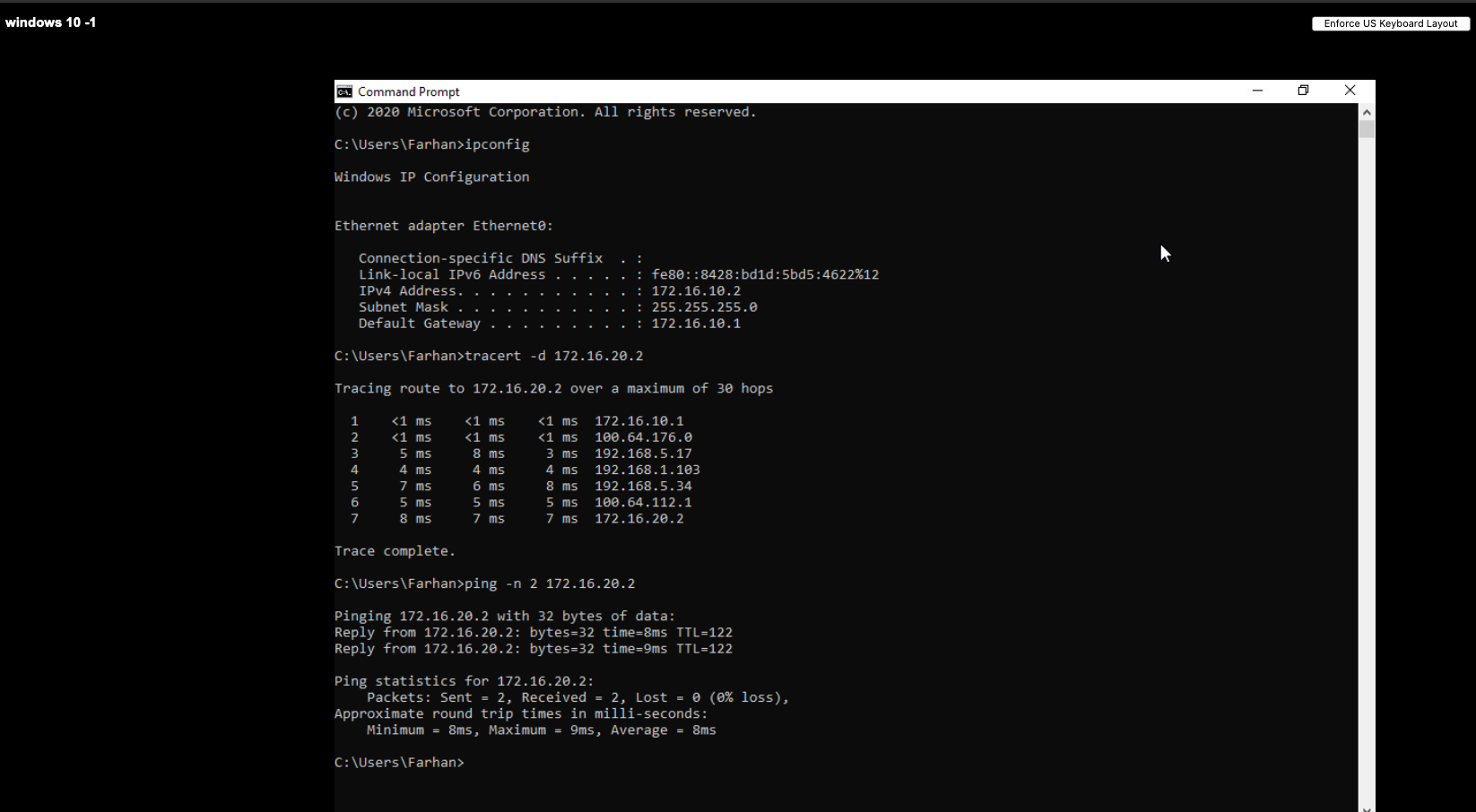
Task: Click the 'Trace complete.' message
Action: 395,551
